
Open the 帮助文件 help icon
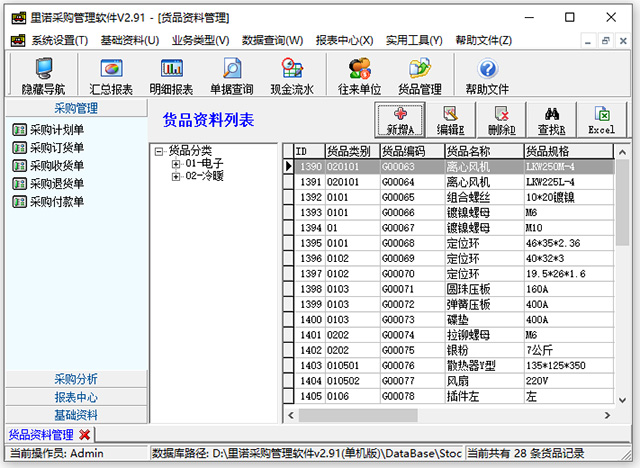pos(487,76)
